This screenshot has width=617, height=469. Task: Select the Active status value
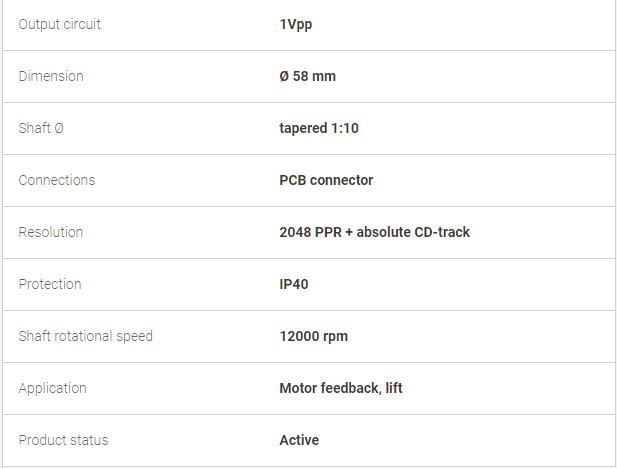(299, 440)
